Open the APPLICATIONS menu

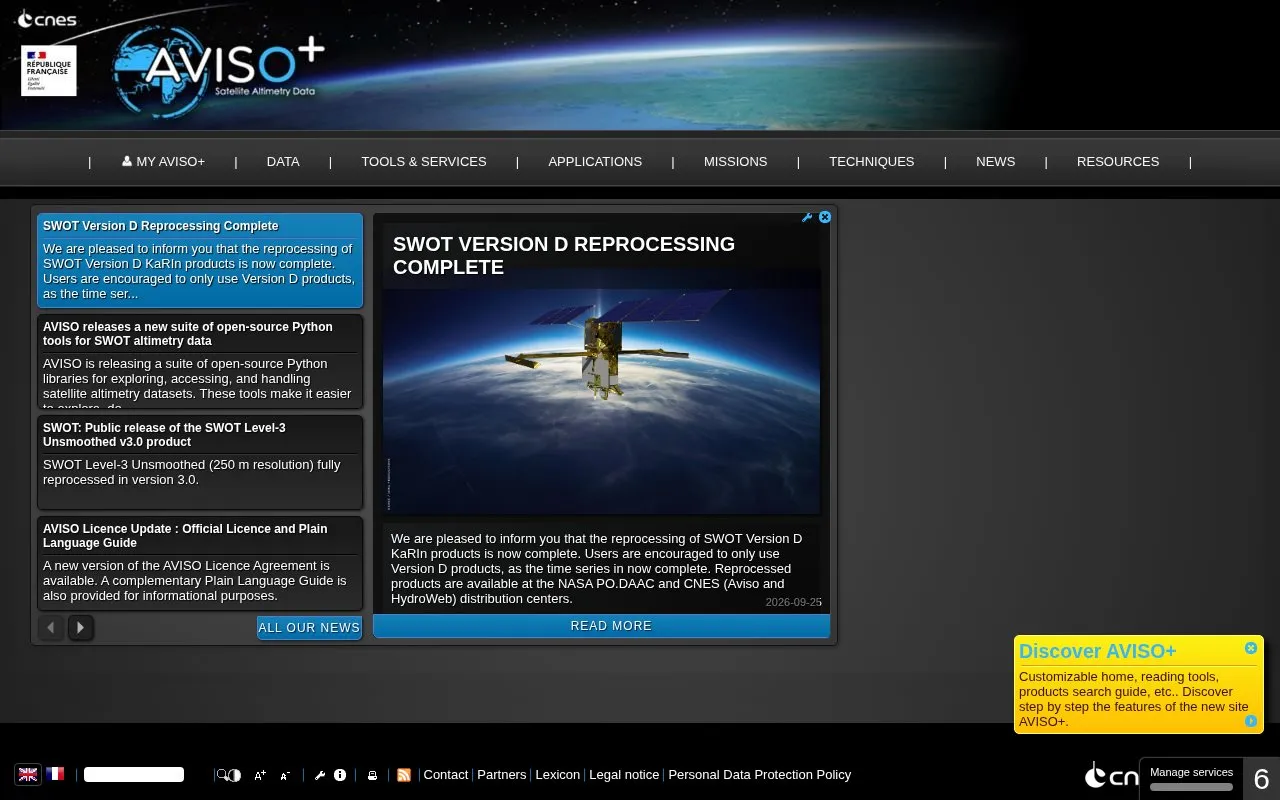[x=595, y=161]
